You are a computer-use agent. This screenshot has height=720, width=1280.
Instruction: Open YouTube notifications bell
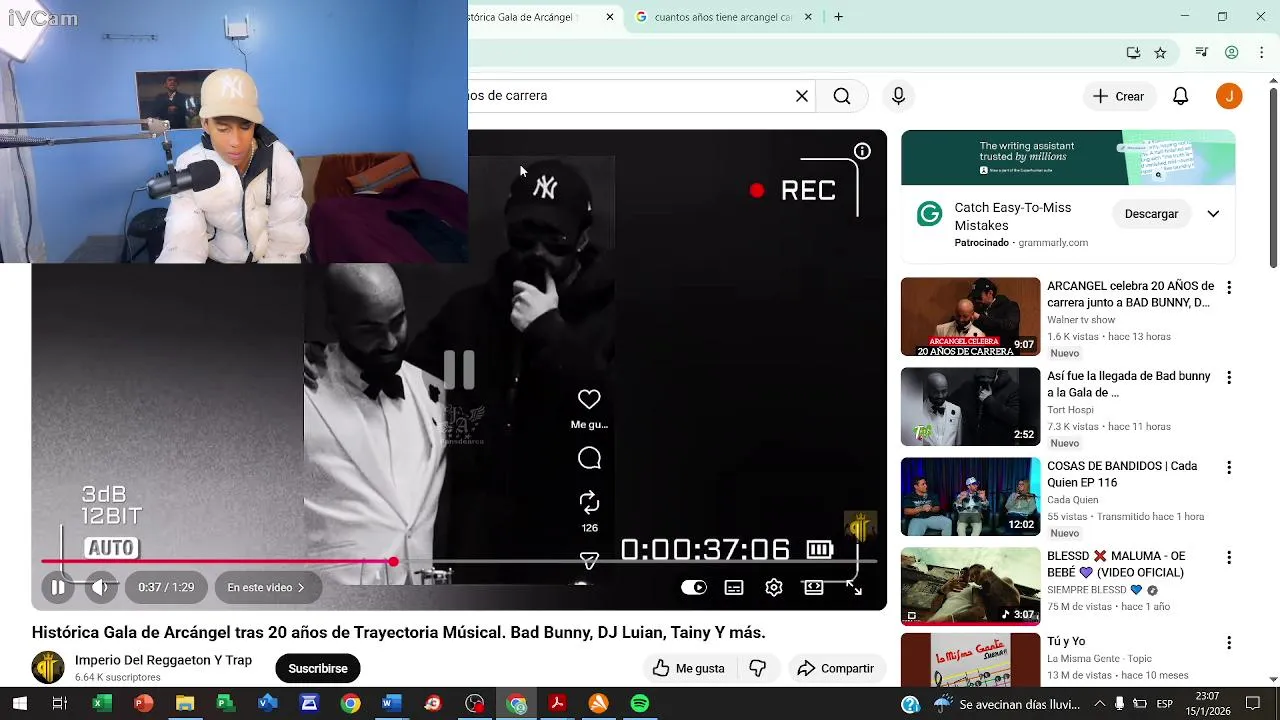pos(1181,96)
